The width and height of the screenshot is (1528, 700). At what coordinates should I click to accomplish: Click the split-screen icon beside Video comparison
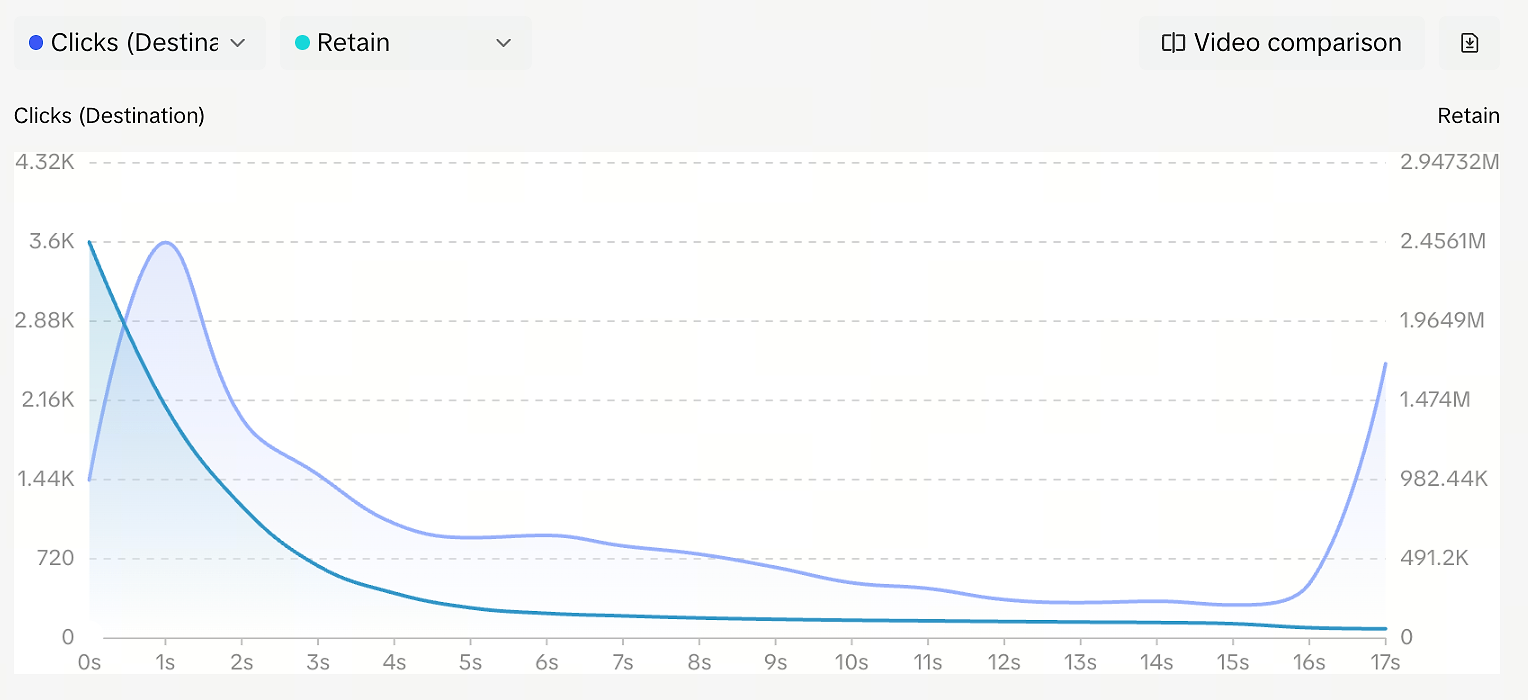click(1173, 43)
